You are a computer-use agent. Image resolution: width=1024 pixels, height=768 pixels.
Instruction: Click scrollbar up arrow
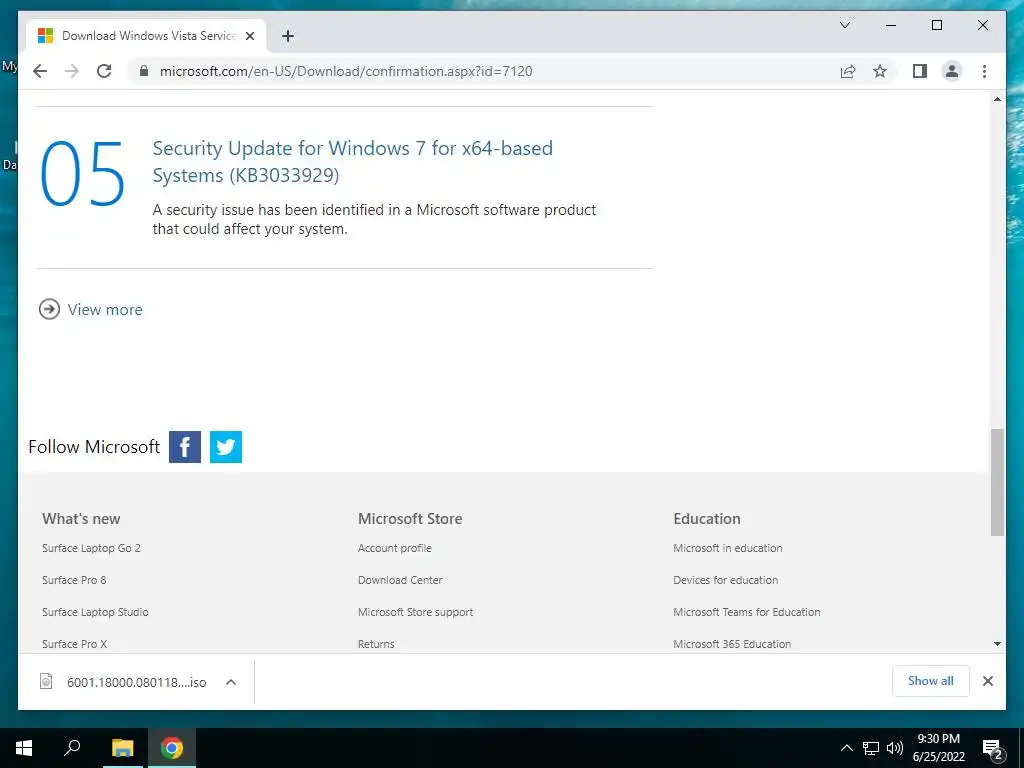click(x=997, y=99)
